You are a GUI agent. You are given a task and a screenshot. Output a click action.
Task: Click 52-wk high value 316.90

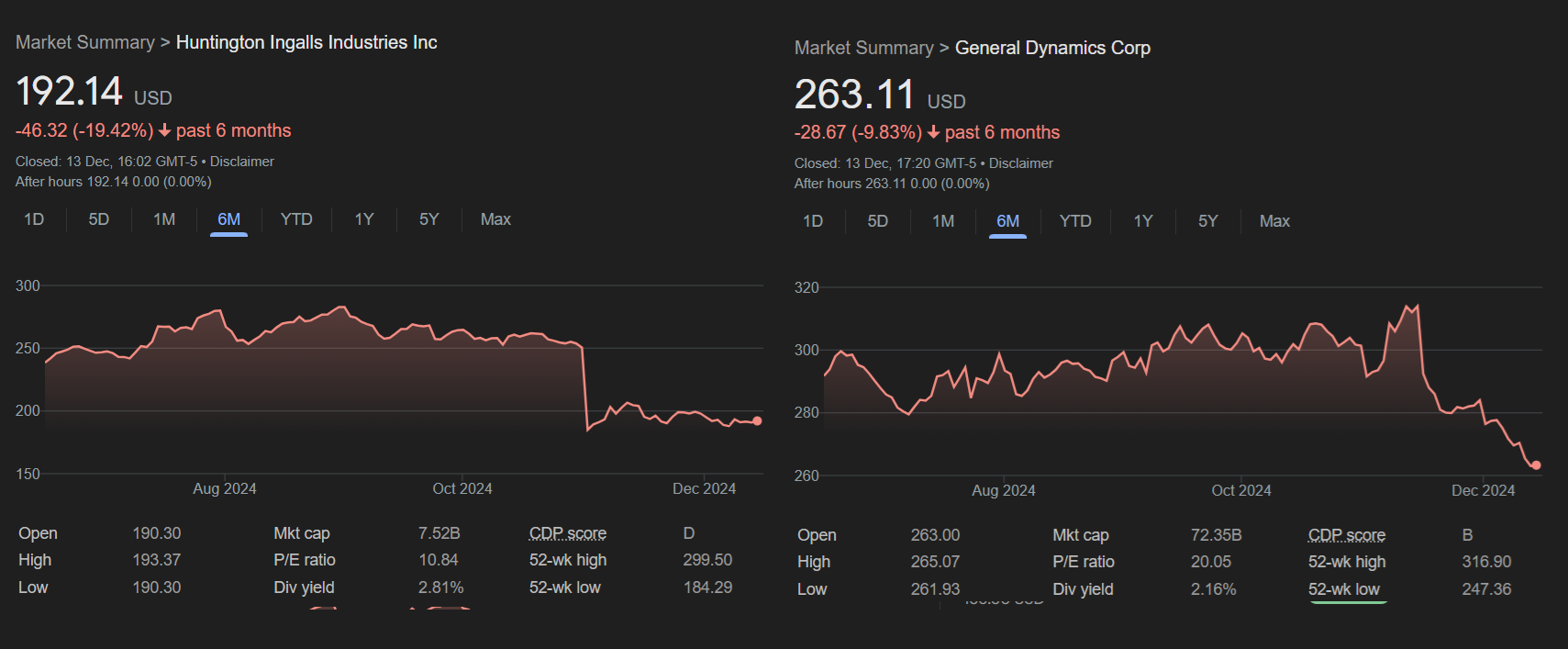[1486, 562]
